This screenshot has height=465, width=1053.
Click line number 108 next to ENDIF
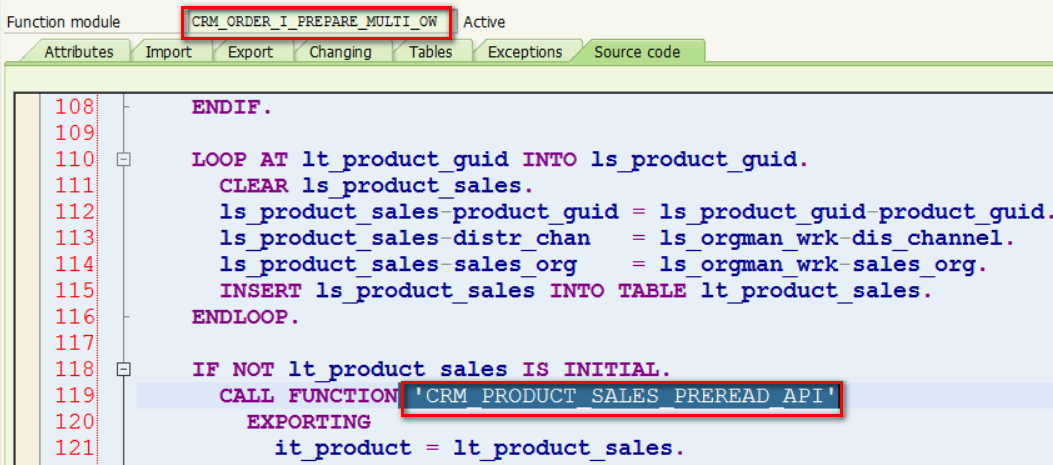click(x=75, y=108)
